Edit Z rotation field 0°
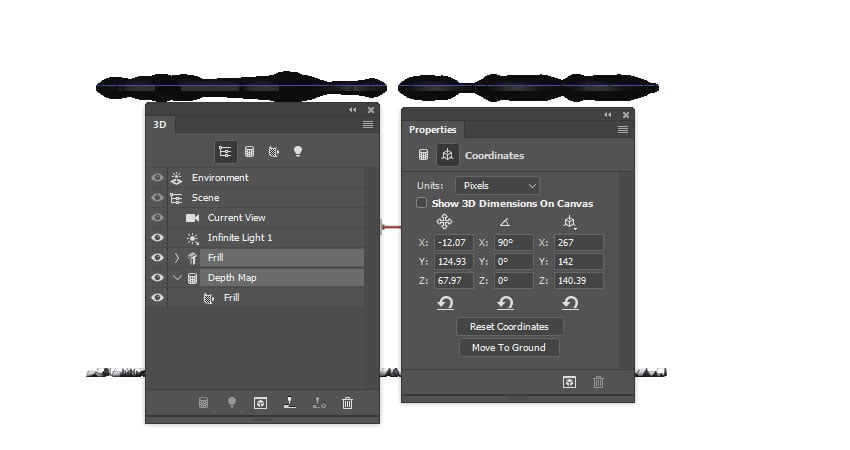Screen dimensions: 850x450 (x=514, y=281)
